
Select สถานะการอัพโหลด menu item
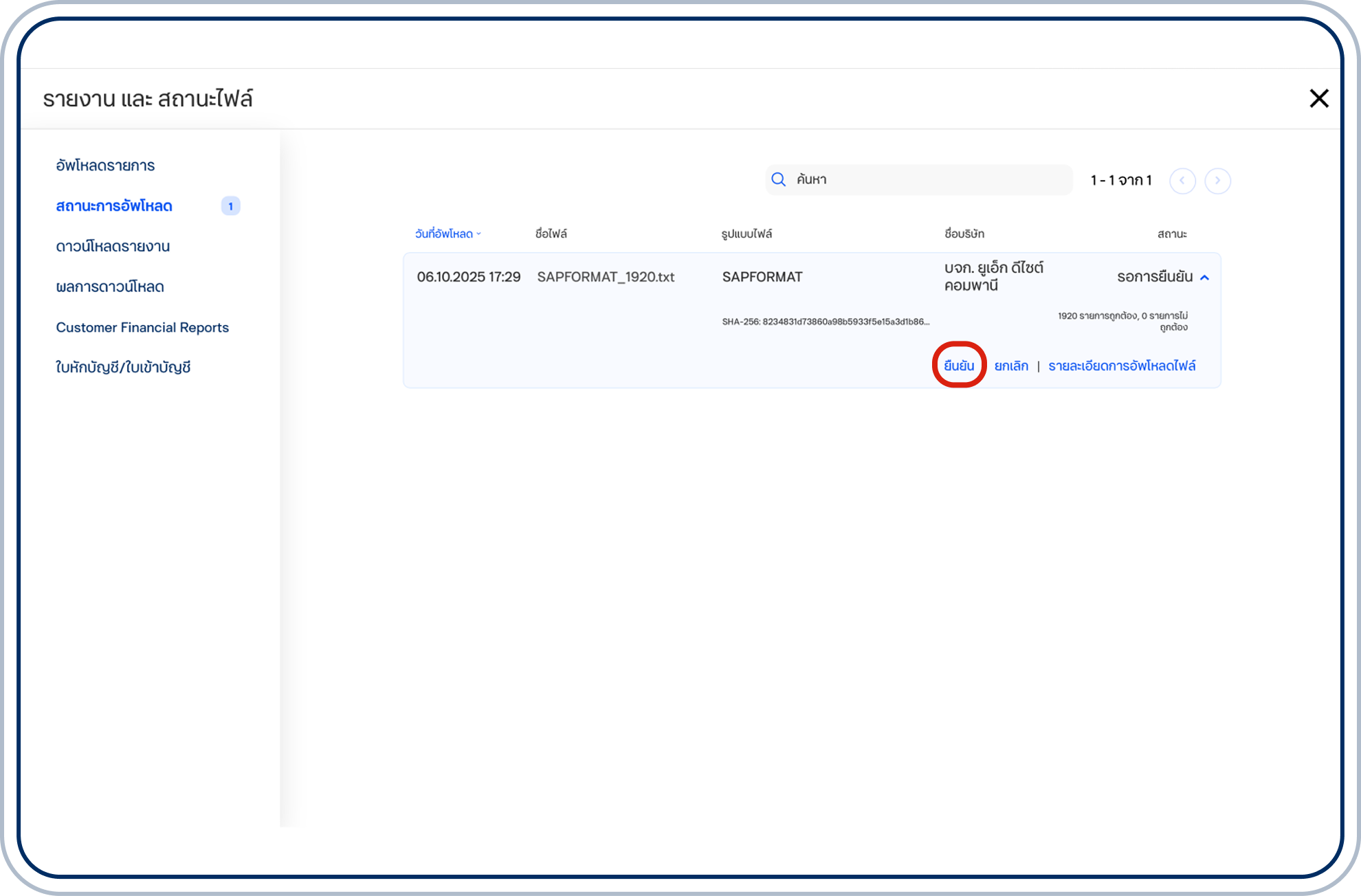[114, 206]
